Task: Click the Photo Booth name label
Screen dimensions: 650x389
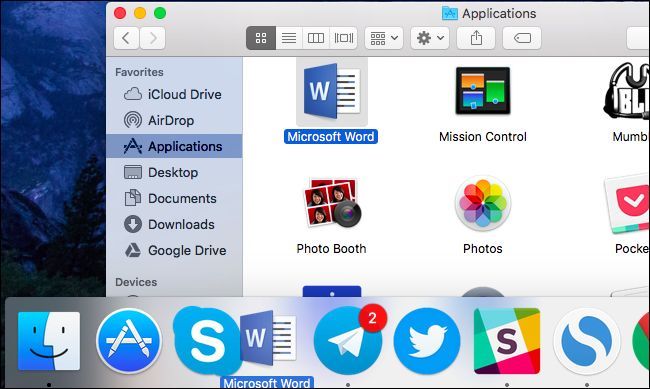Action: 331,248
